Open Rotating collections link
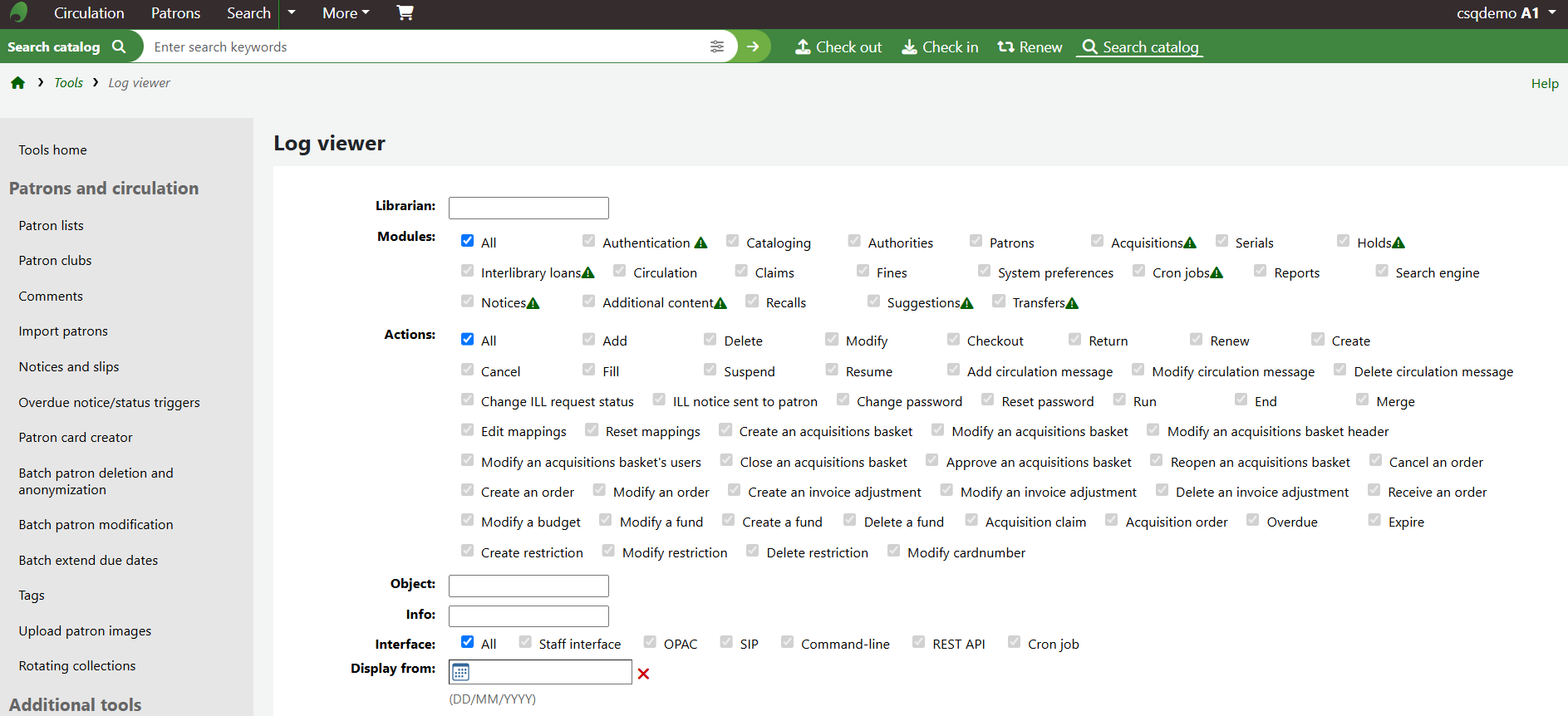1568x716 pixels. point(77,665)
